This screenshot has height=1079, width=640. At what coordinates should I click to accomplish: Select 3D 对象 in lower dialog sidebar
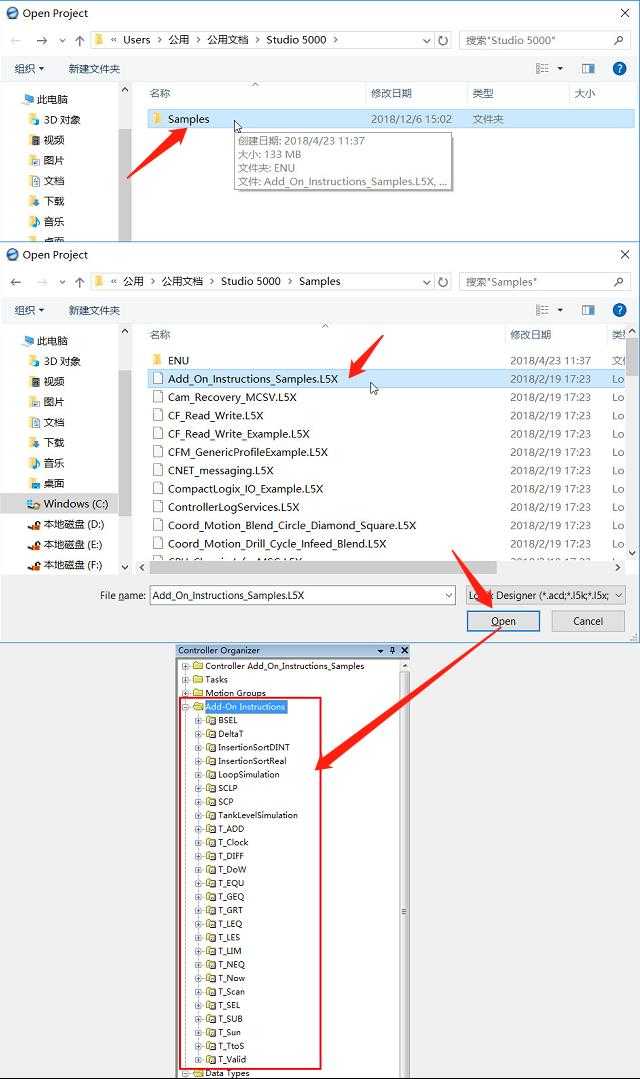click(55, 361)
